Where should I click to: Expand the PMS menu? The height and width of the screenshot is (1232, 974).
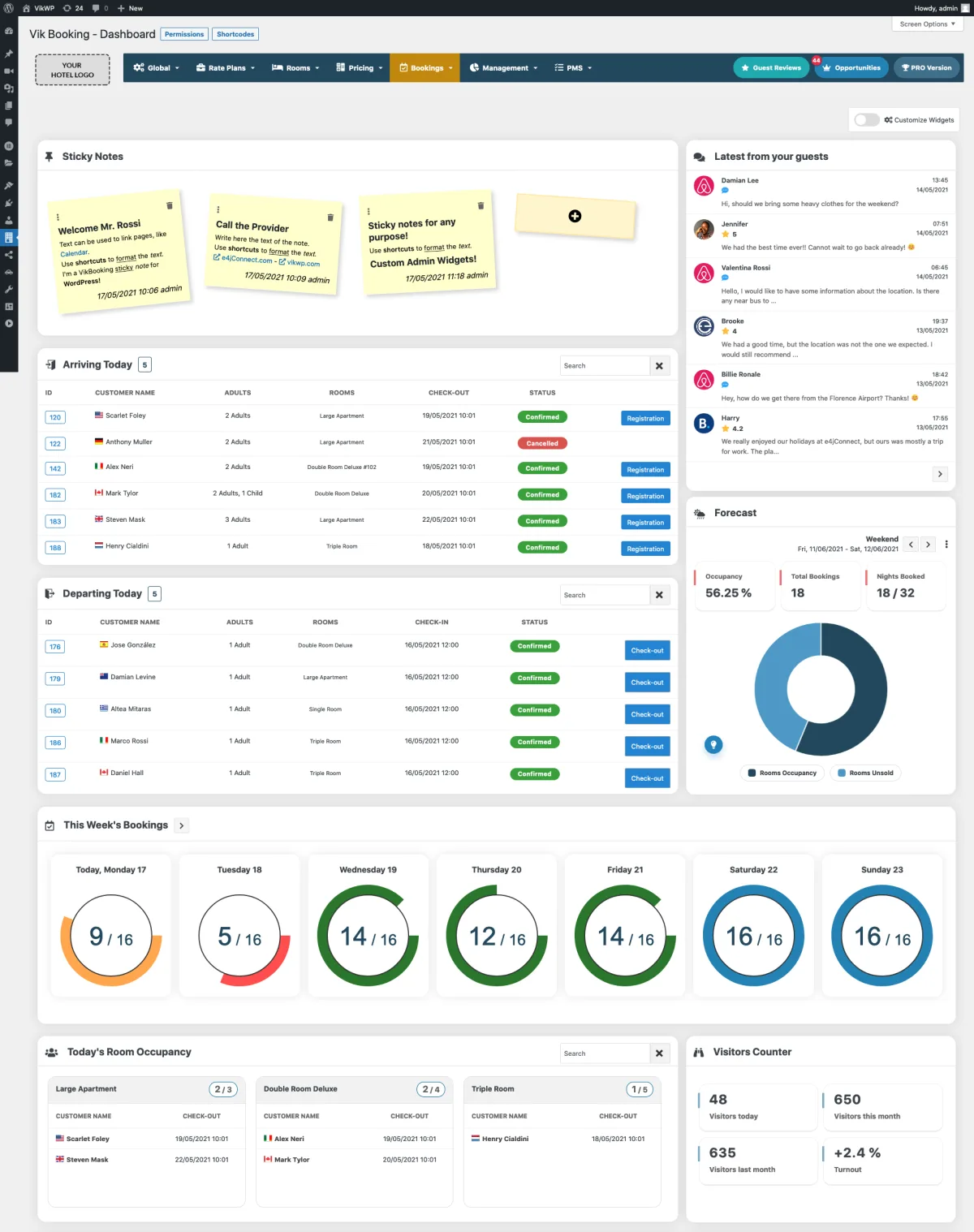pos(573,68)
